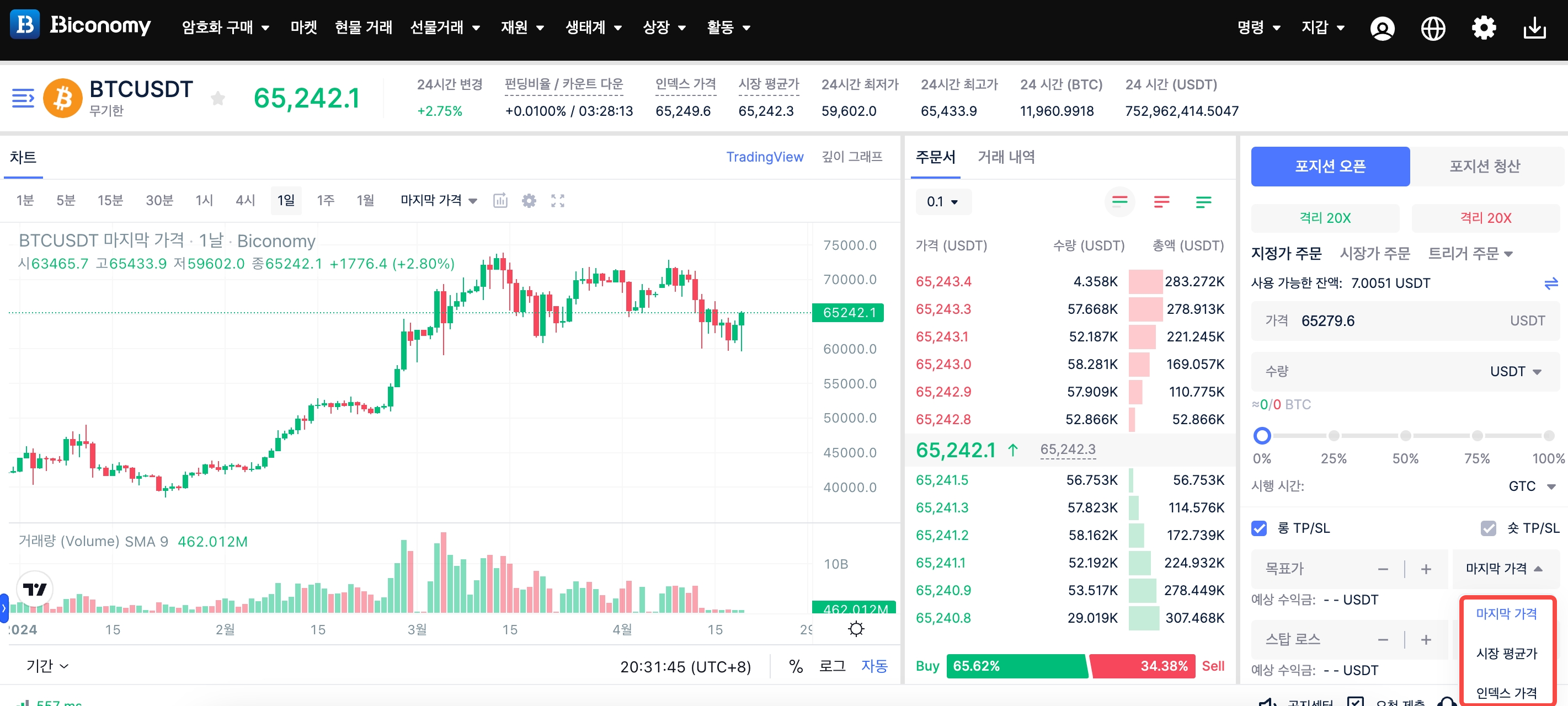Select the 시장가 주문 order tab
The height and width of the screenshot is (706, 1568).
[1374, 253]
